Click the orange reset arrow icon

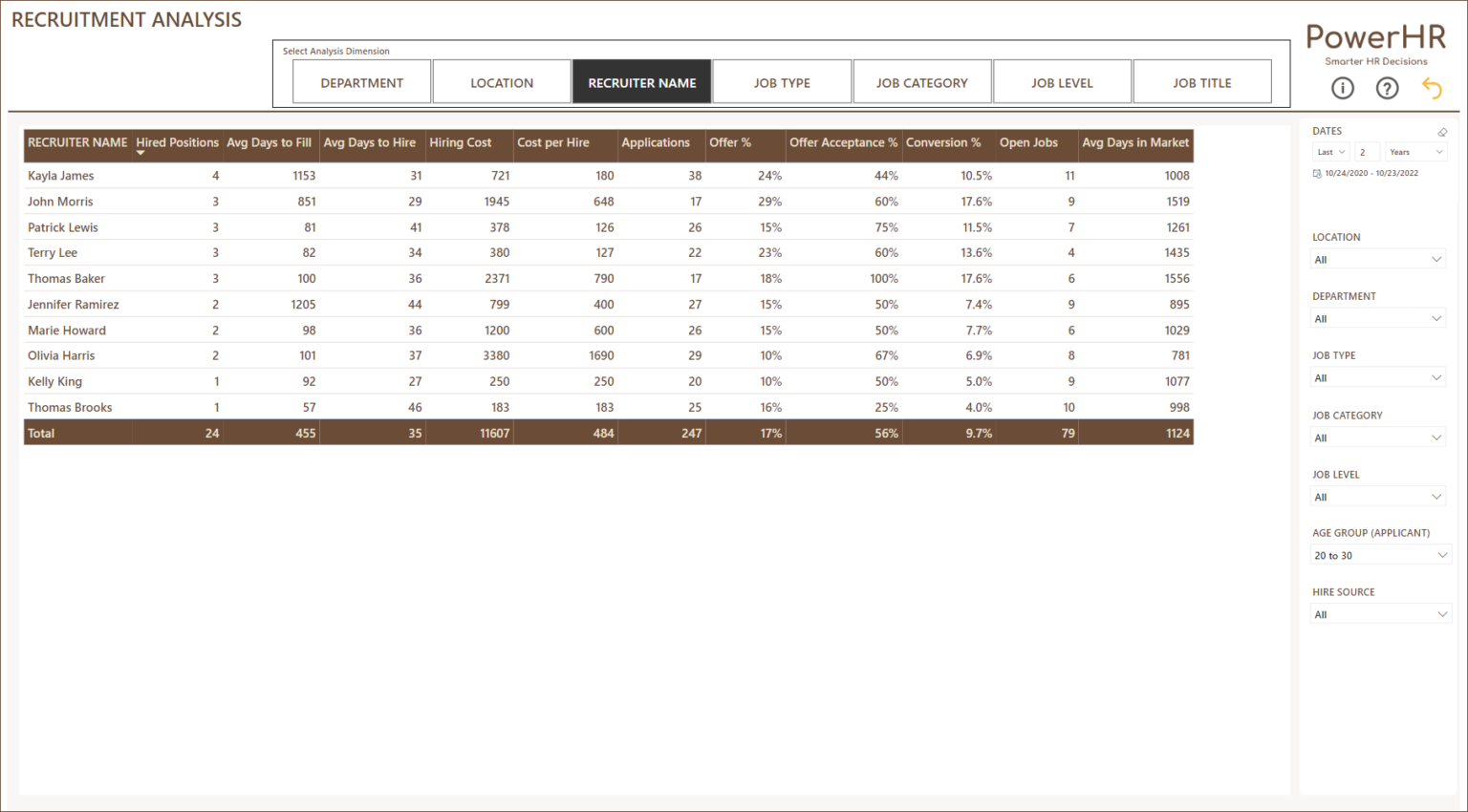click(1432, 88)
